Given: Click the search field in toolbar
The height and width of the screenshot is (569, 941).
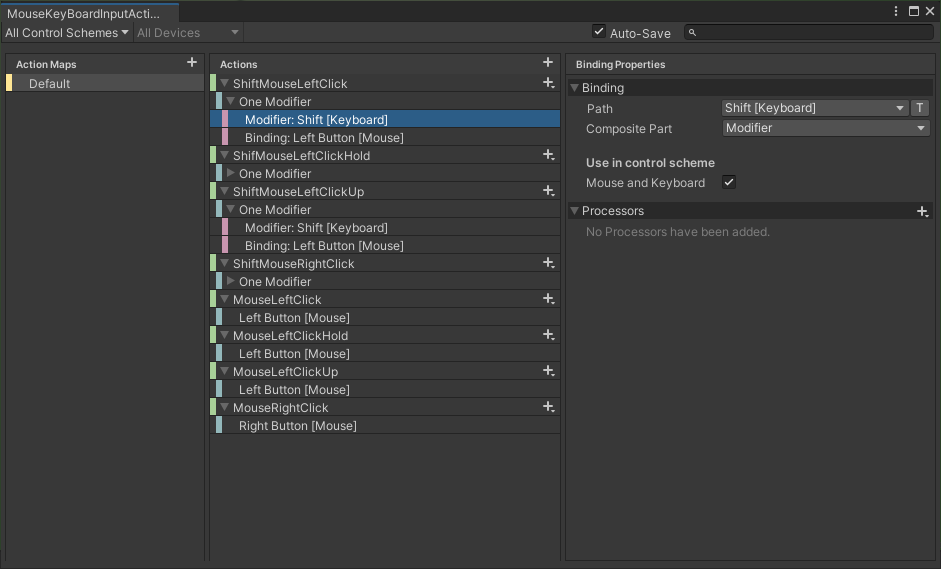Looking at the screenshot, I should point(808,33).
